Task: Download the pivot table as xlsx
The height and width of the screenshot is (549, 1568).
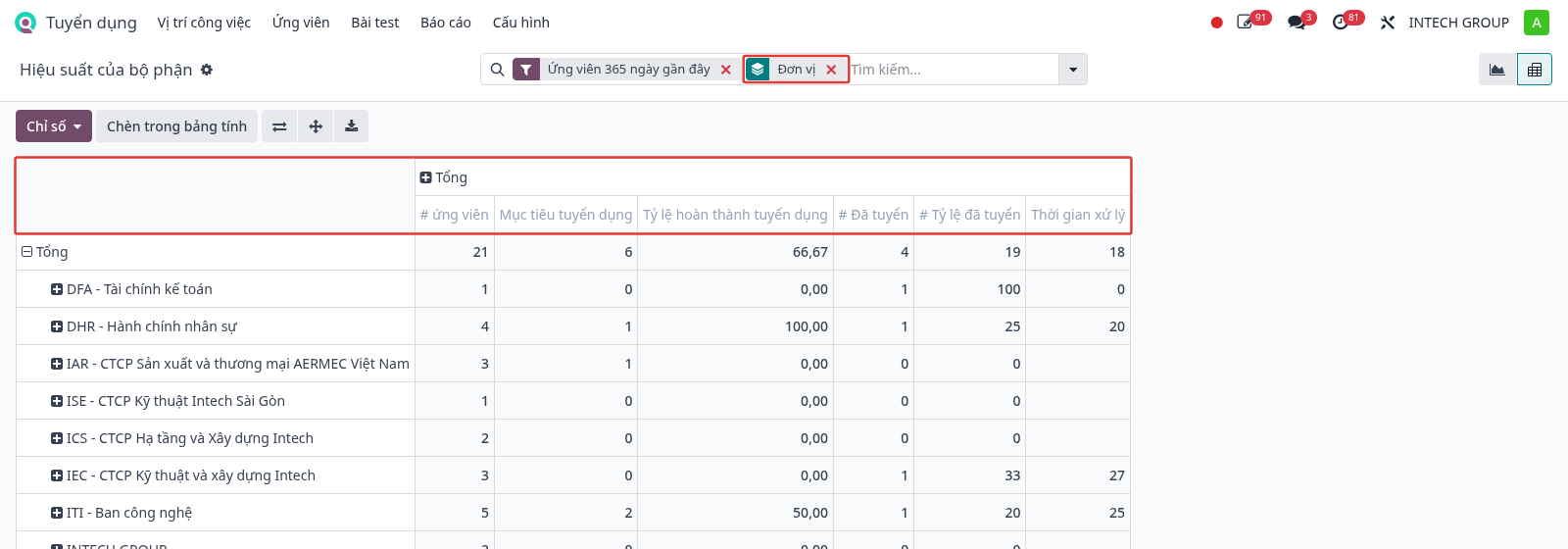Action: pyautogui.click(x=351, y=126)
